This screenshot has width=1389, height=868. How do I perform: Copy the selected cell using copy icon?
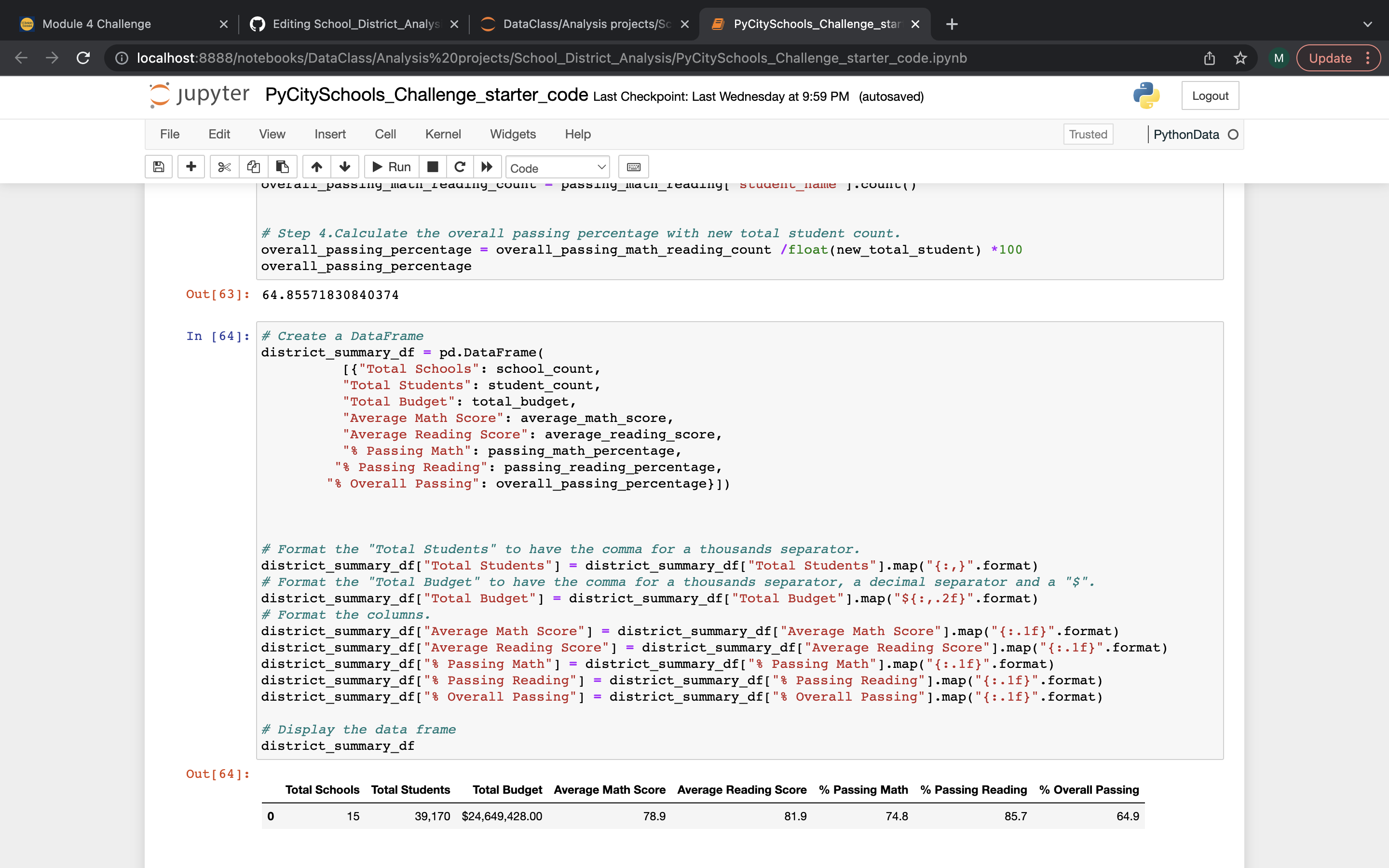point(253,166)
